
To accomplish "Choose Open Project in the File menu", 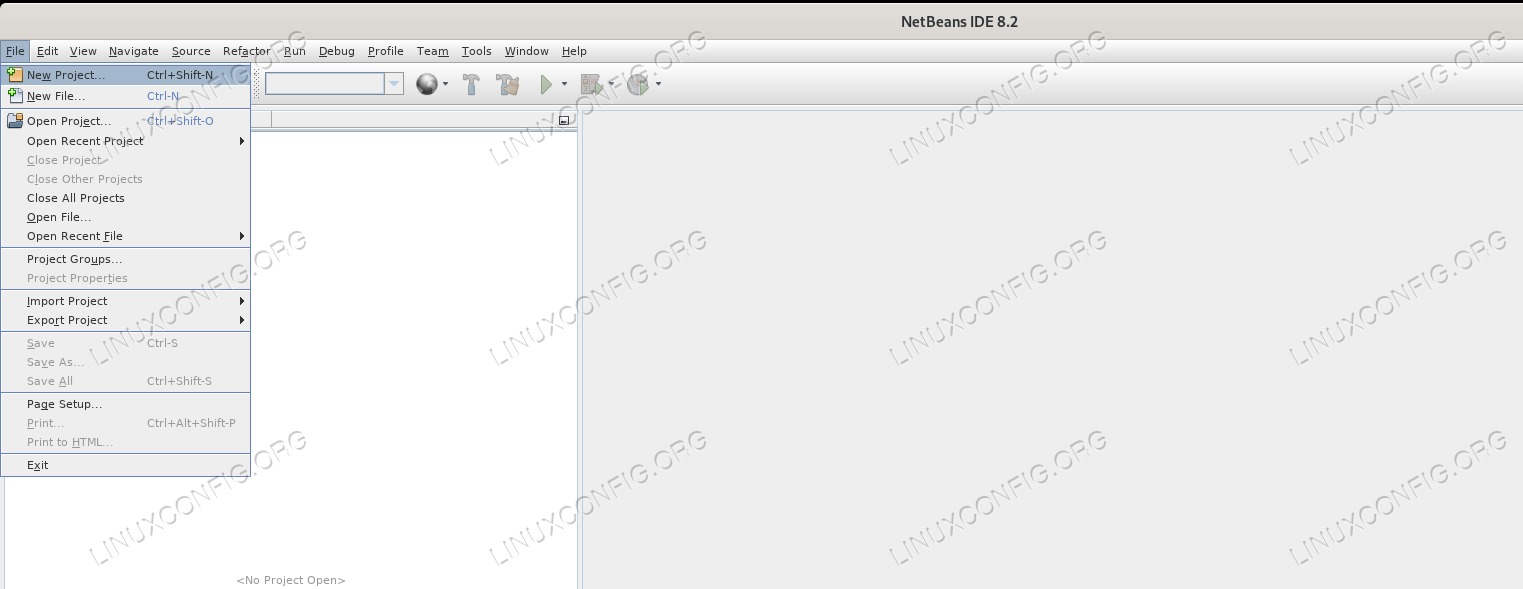I will point(125,121).
